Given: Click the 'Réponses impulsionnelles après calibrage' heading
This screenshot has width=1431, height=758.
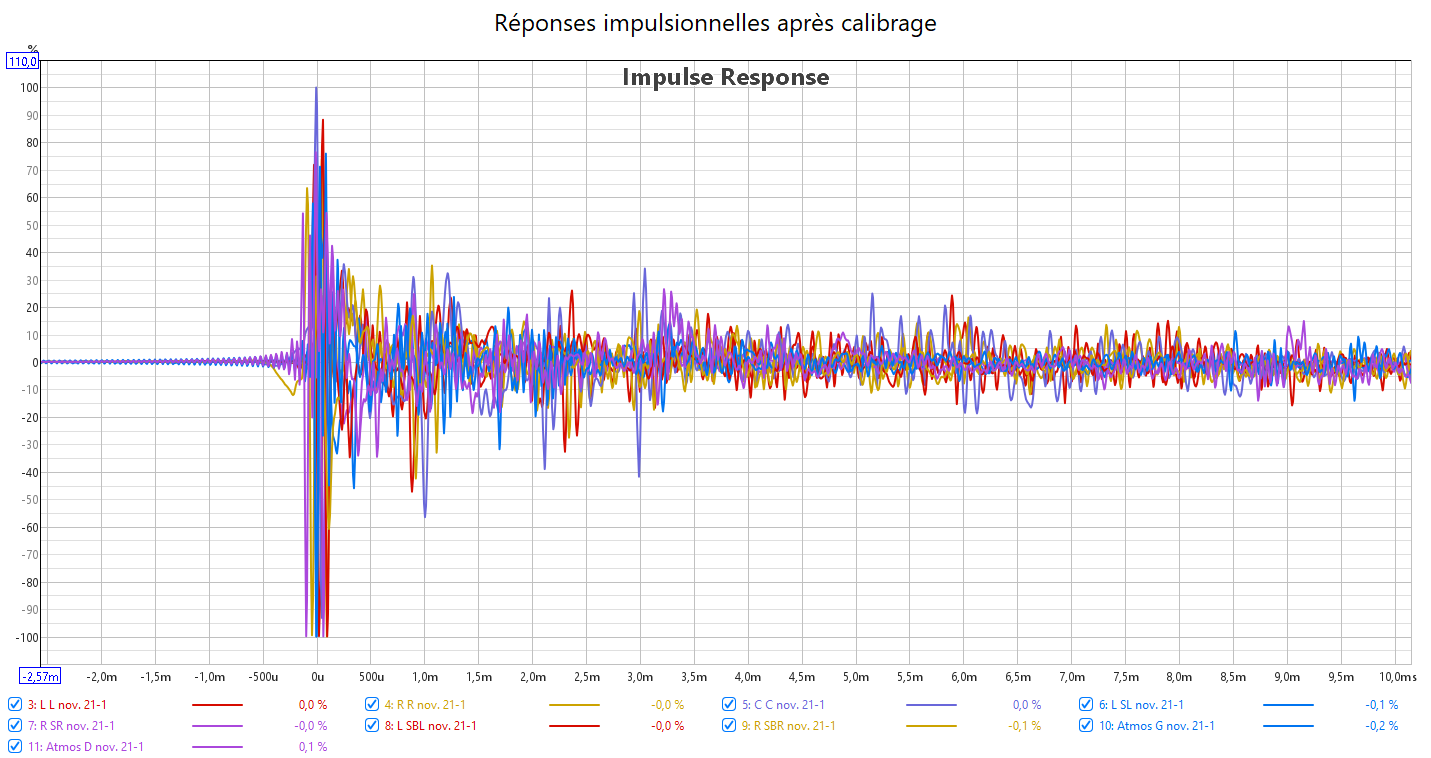Looking at the screenshot, I should tap(715, 23).
